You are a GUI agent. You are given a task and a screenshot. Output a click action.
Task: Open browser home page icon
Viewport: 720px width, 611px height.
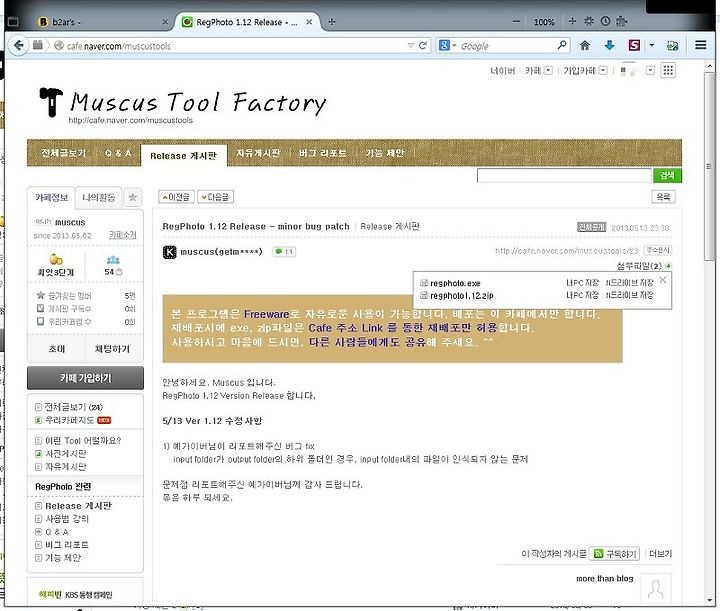coord(585,45)
